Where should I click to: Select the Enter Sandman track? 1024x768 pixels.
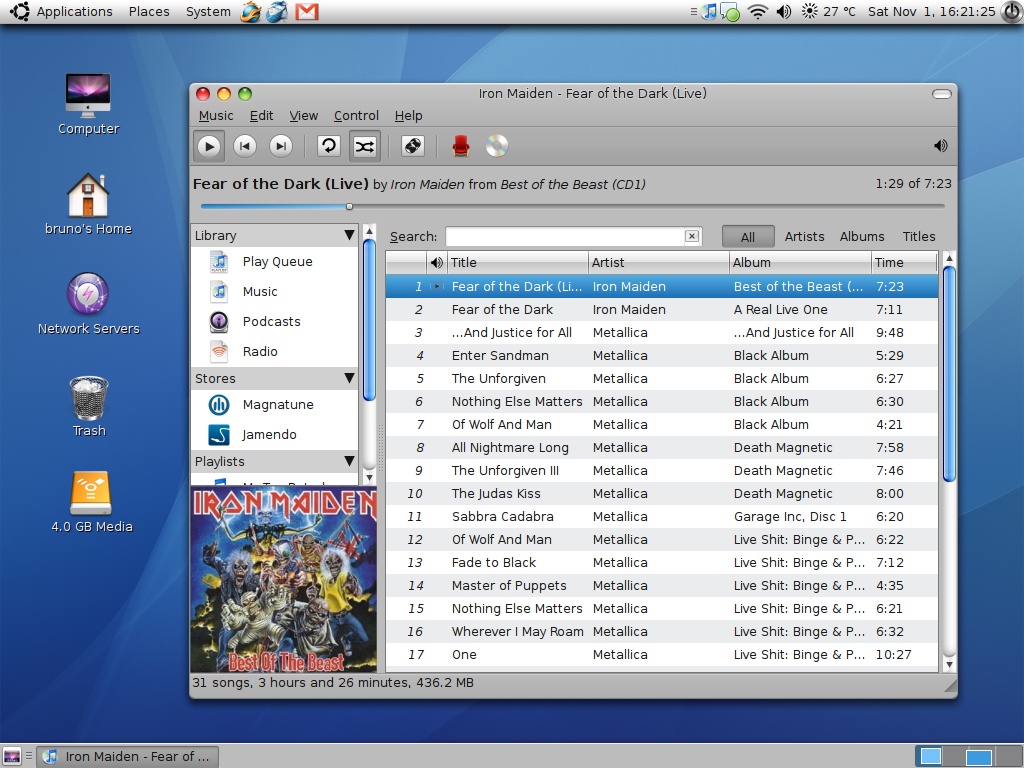click(662, 356)
